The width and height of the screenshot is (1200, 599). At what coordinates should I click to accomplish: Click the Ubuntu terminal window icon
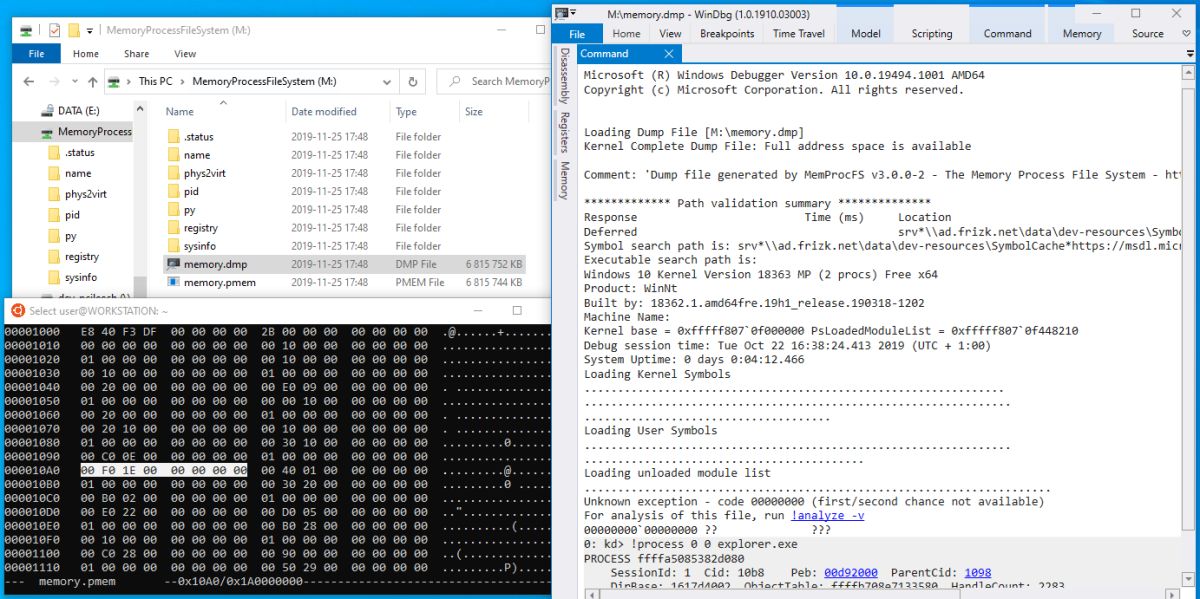[x=17, y=311]
